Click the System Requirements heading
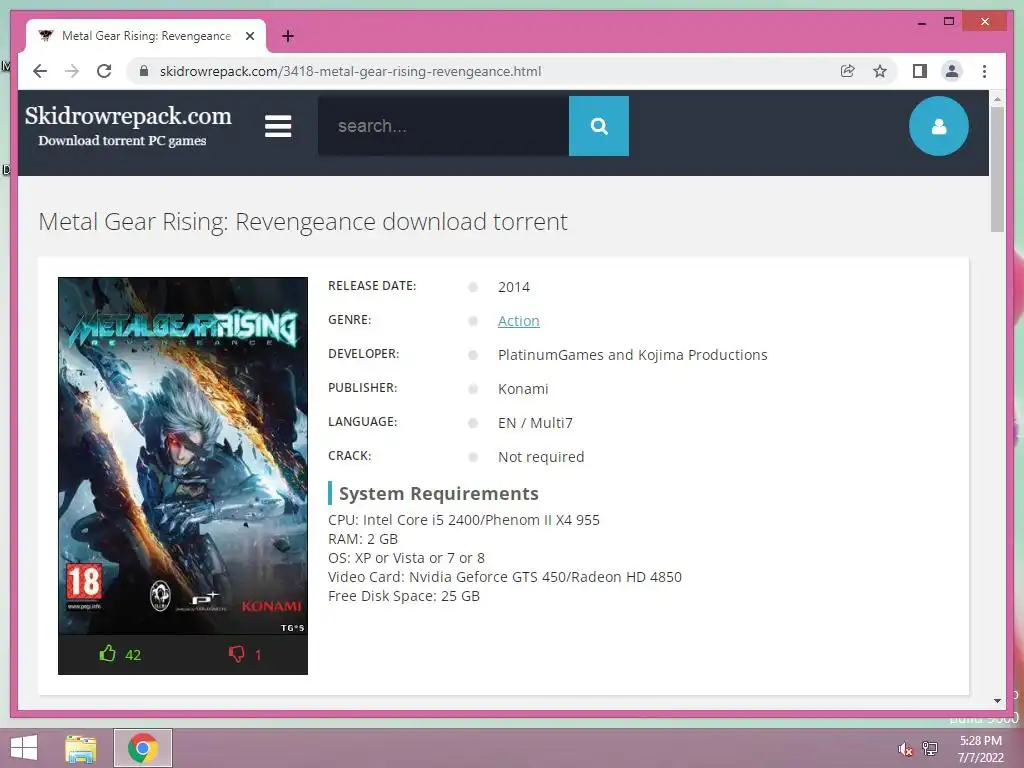Image resolution: width=1024 pixels, height=768 pixels. [x=438, y=493]
